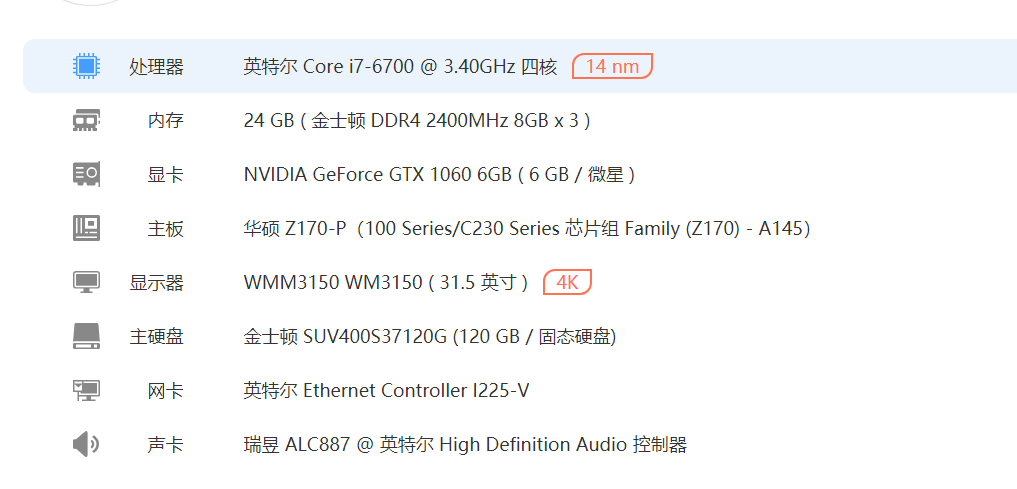The height and width of the screenshot is (489, 1017).
Task: Click the motherboard icon
Action: tap(87, 229)
